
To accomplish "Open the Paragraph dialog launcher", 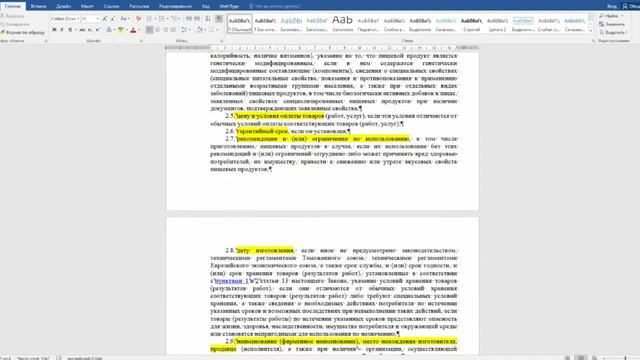I will tap(222, 41).
